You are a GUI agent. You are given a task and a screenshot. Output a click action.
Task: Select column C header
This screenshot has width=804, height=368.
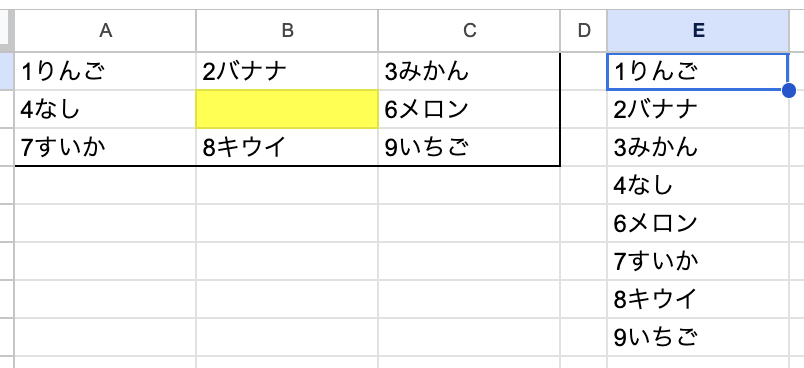point(469,31)
